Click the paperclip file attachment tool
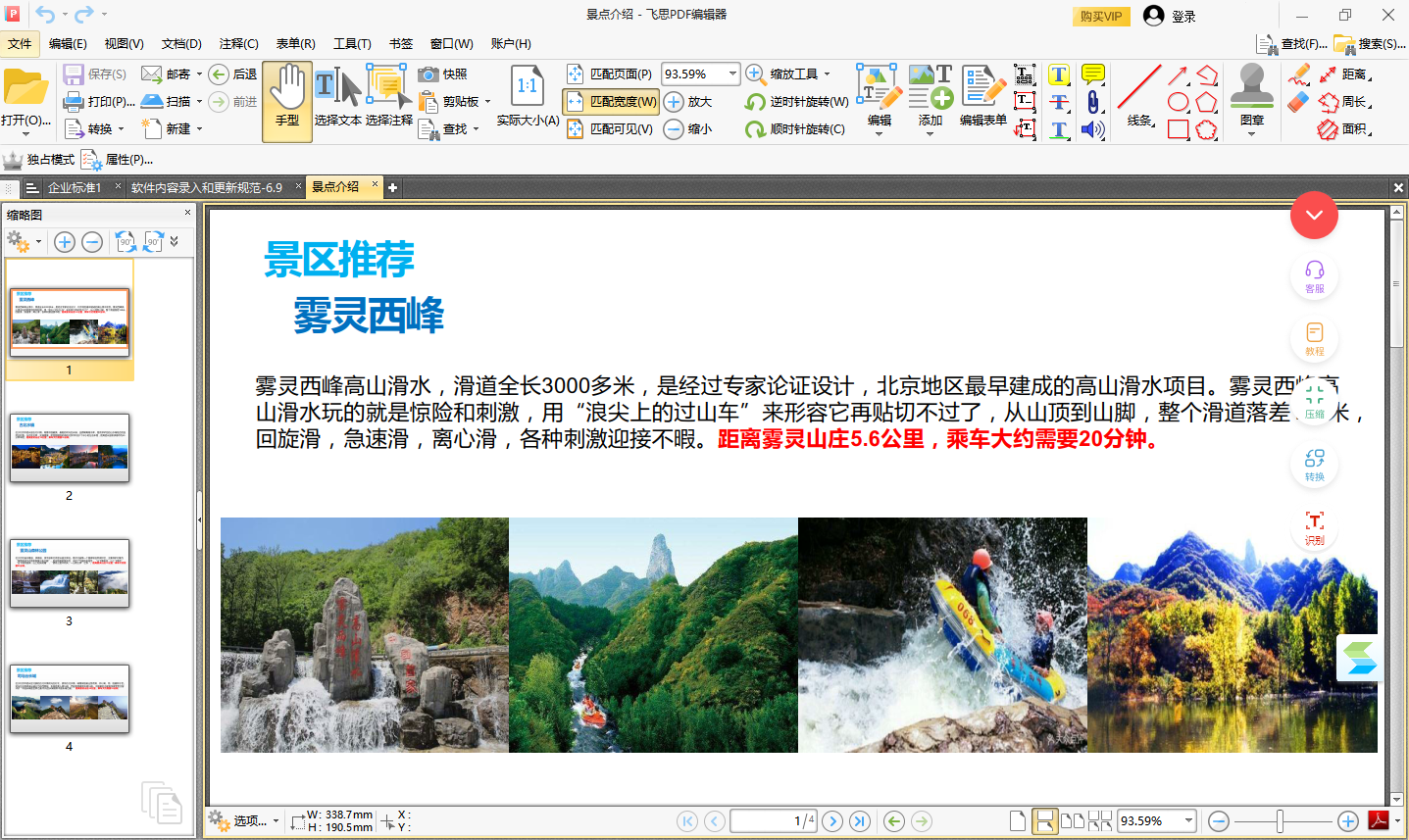1409x840 pixels. [x=1092, y=102]
